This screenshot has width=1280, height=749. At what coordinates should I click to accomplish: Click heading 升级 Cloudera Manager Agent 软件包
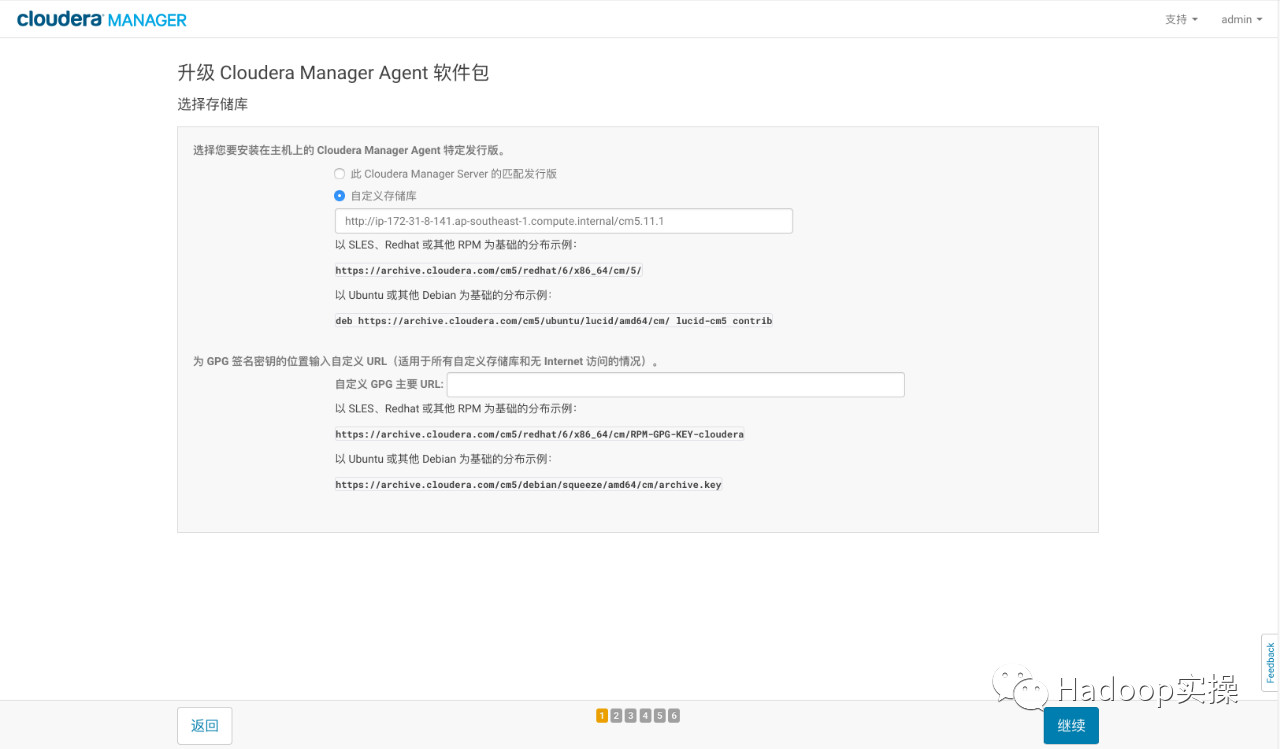point(333,73)
